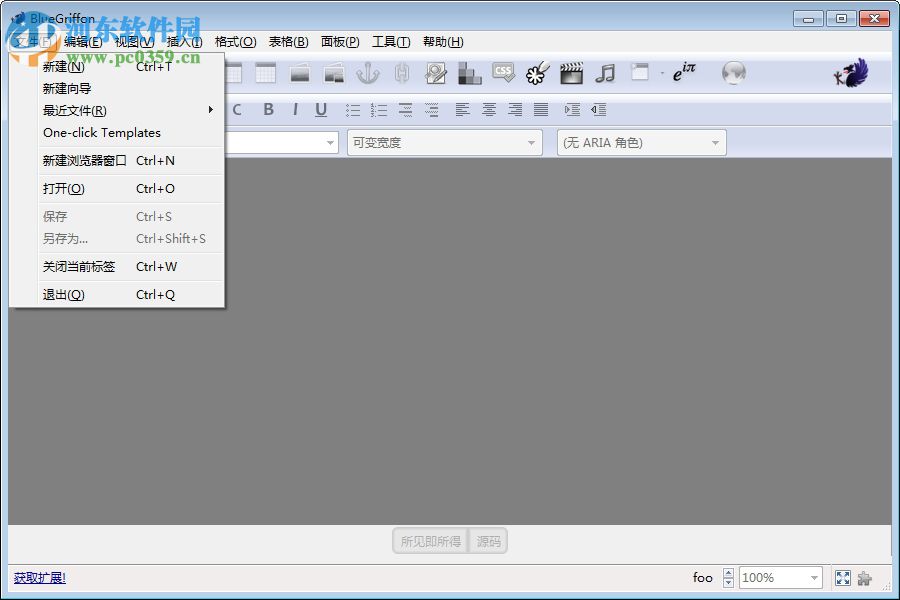Toggle fullscreen with arrows icon
900x600 pixels.
pyautogui.click(x=843, y=578)
